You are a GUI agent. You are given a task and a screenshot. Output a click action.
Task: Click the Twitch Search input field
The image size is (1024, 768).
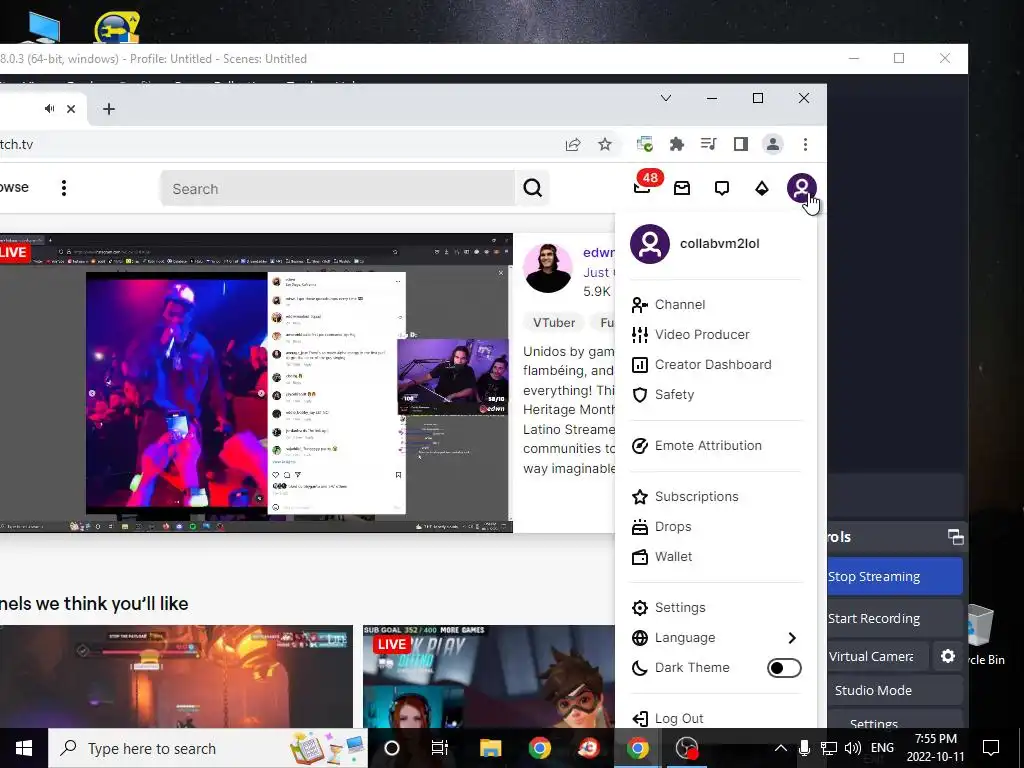[338, 189]
